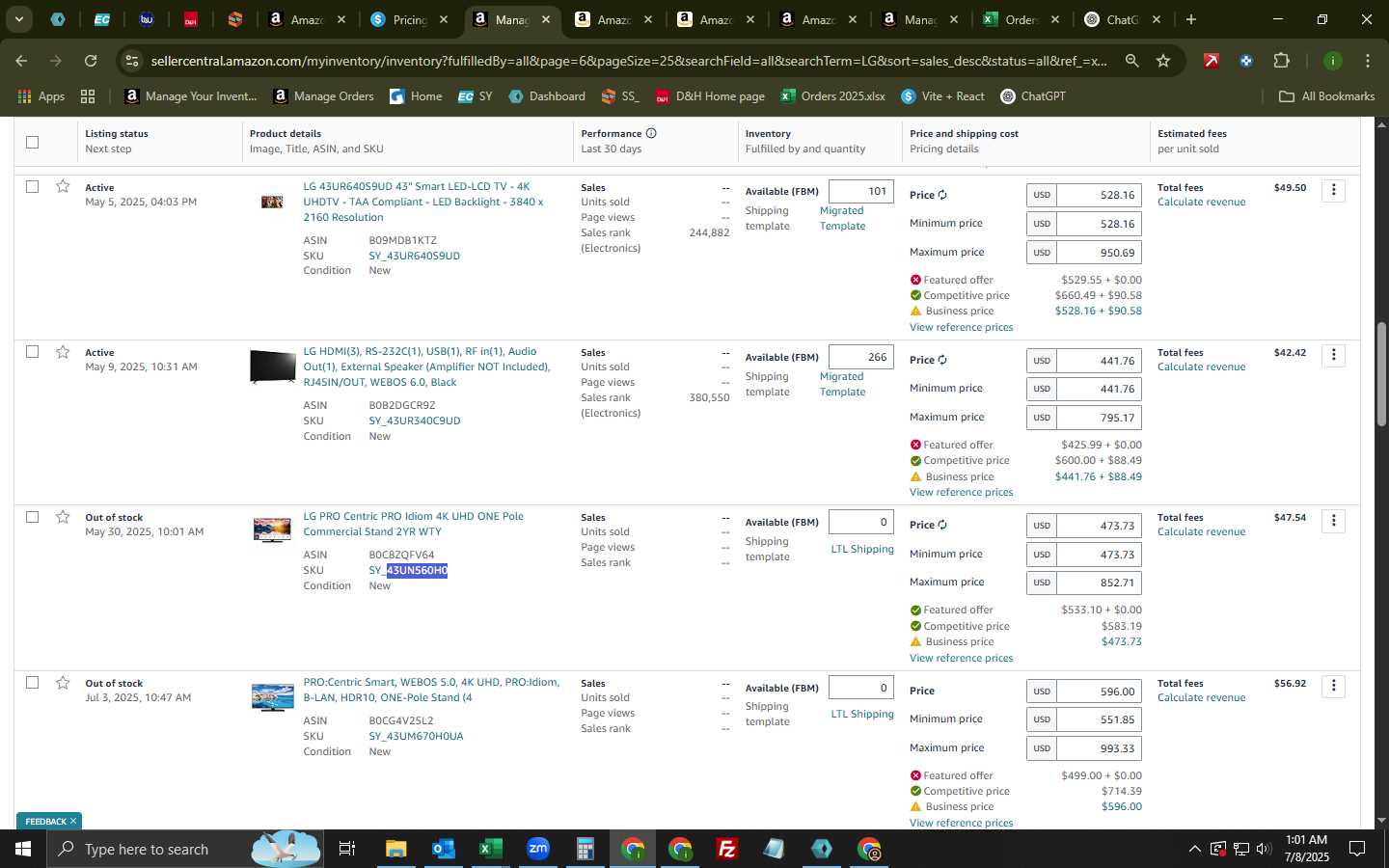Bookmark this page with the star icon
1389x868 pixels.
[1163, 61]
